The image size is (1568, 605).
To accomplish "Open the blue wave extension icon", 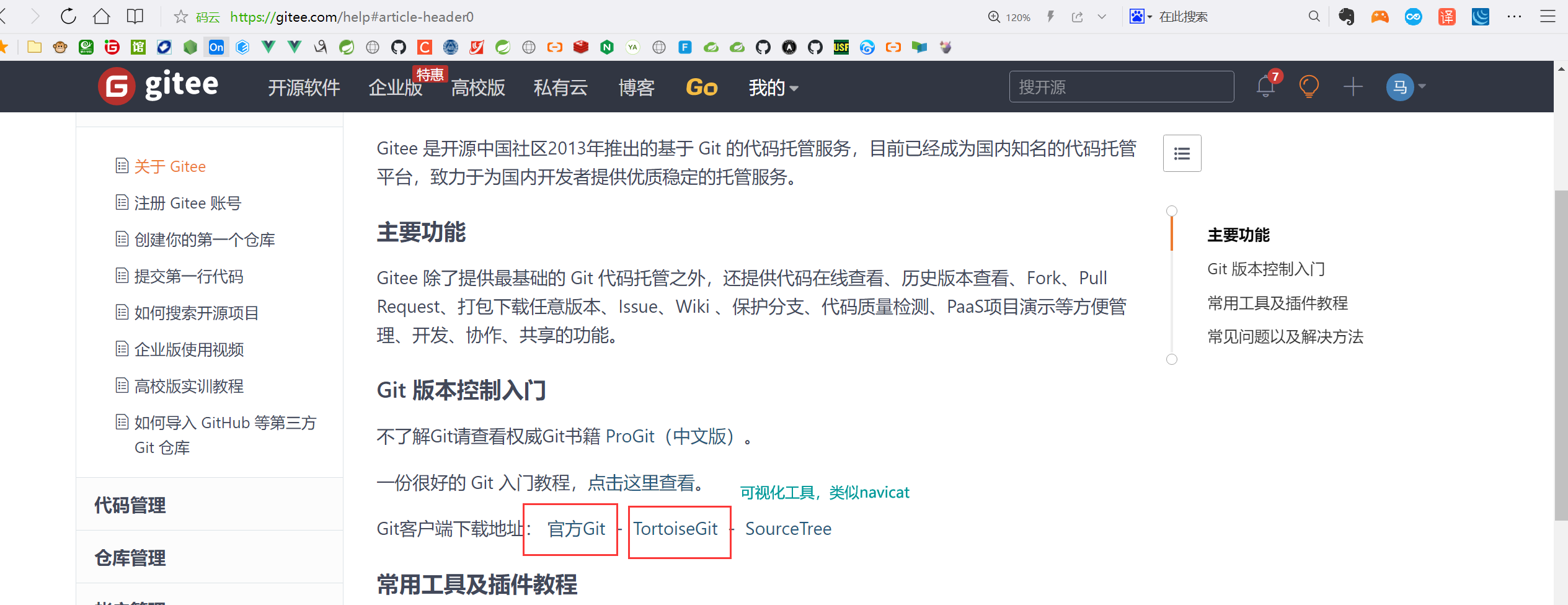I will (x=1480, y=17).
